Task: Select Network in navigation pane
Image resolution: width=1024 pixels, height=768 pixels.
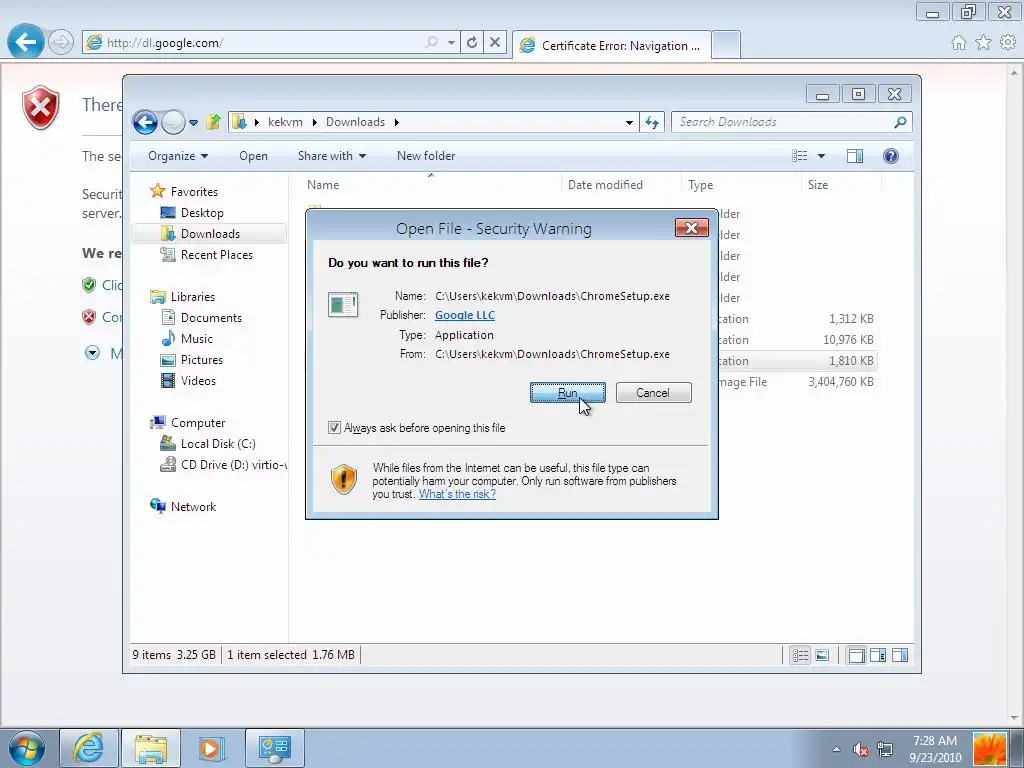Action: (x=193, y=507)
